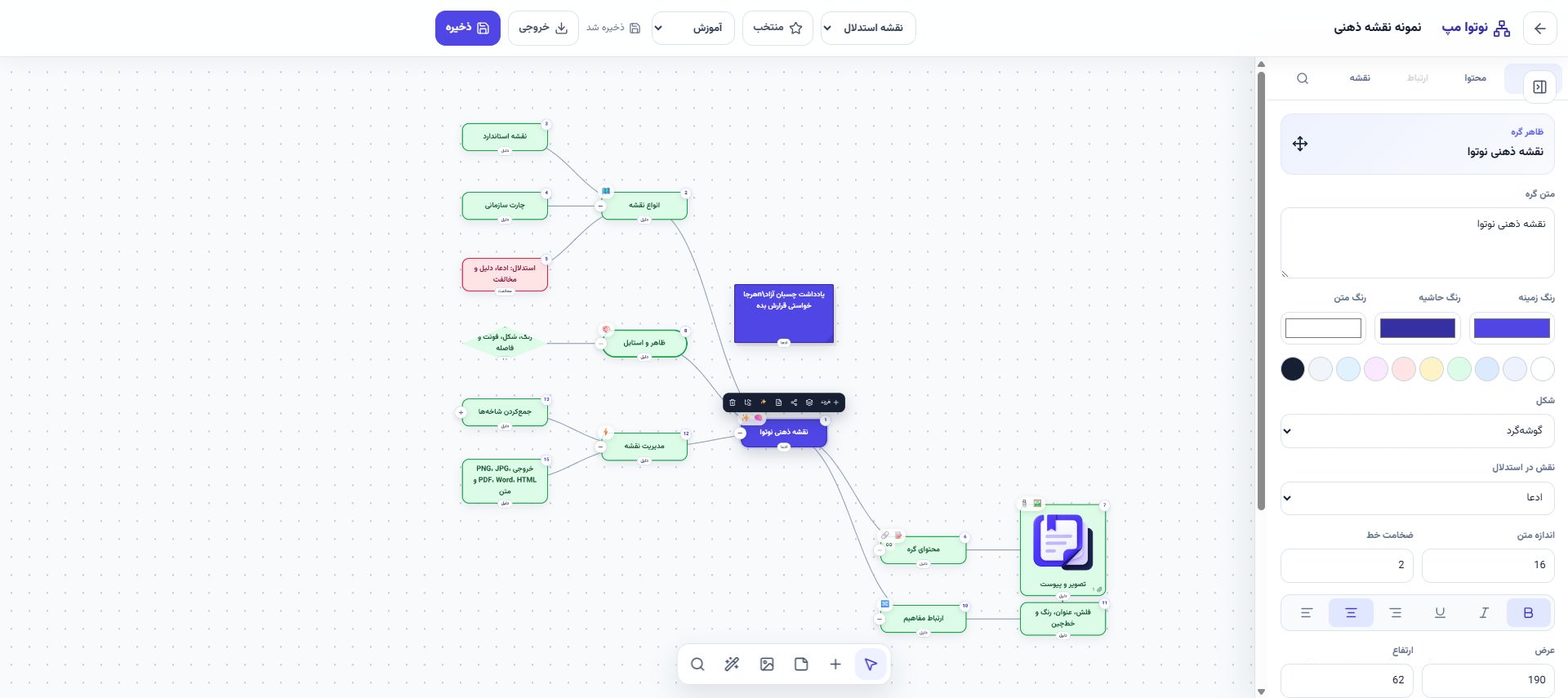Toggle underline text formatting
1568x698 pixels.
click(1440, 613)
